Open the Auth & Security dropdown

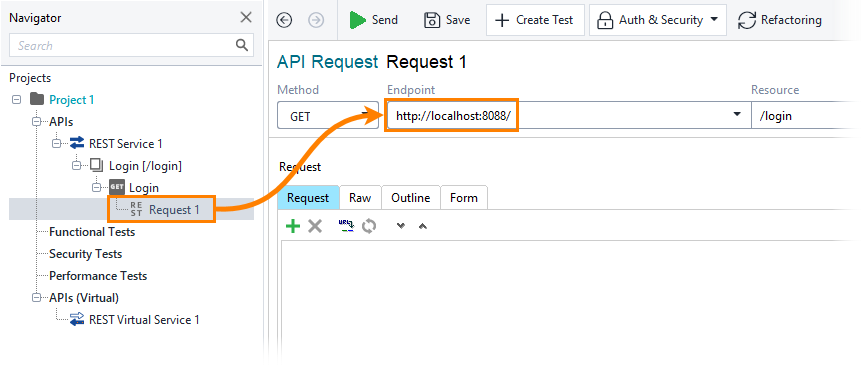[x=657, y=20]
